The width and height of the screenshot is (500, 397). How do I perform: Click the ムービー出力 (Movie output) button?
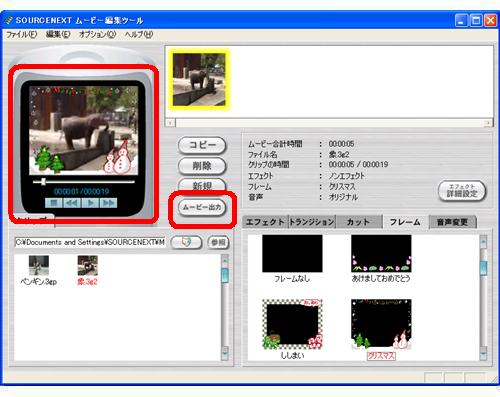[202, 208]
